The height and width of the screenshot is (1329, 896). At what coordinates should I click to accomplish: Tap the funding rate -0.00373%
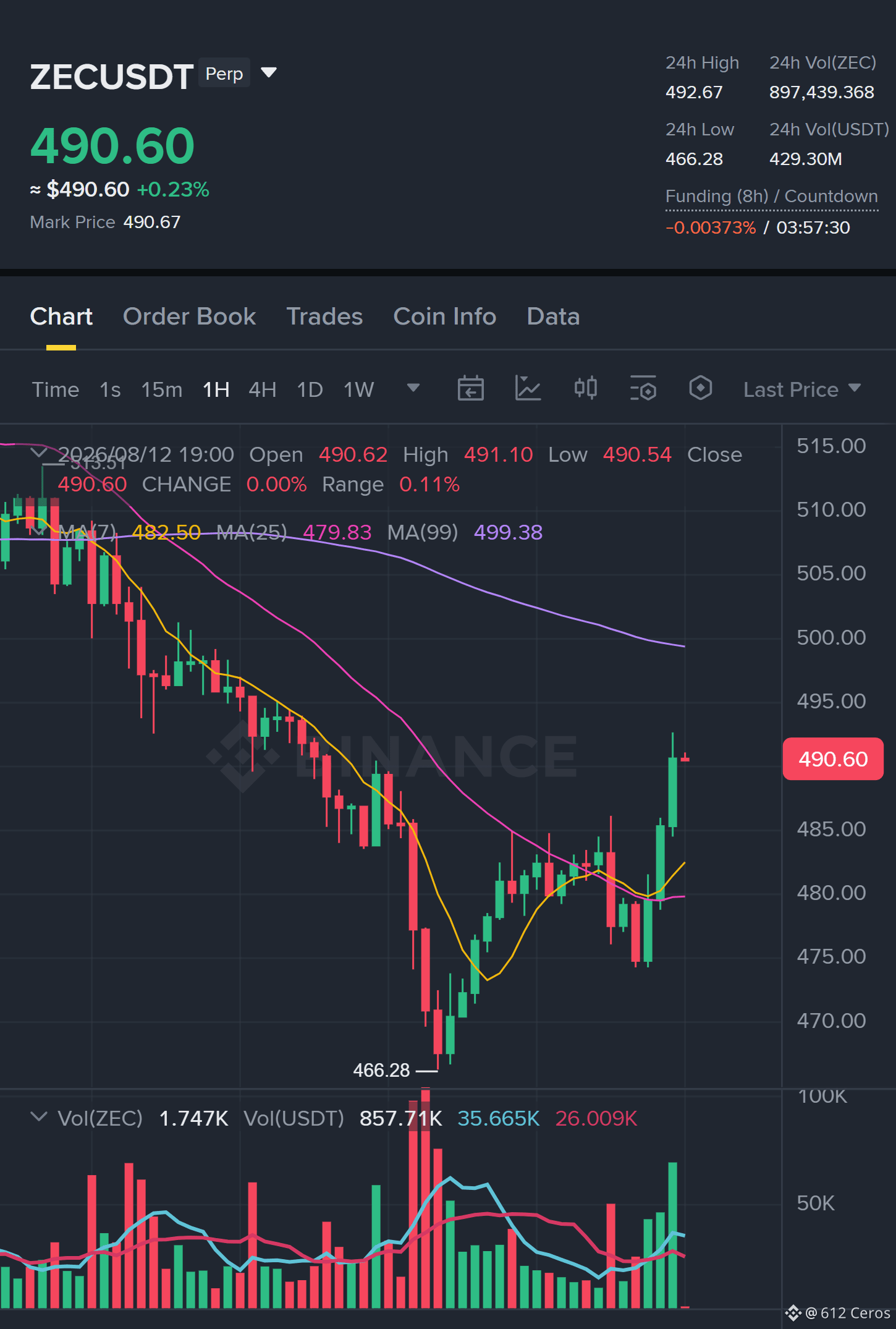(711, 227)
